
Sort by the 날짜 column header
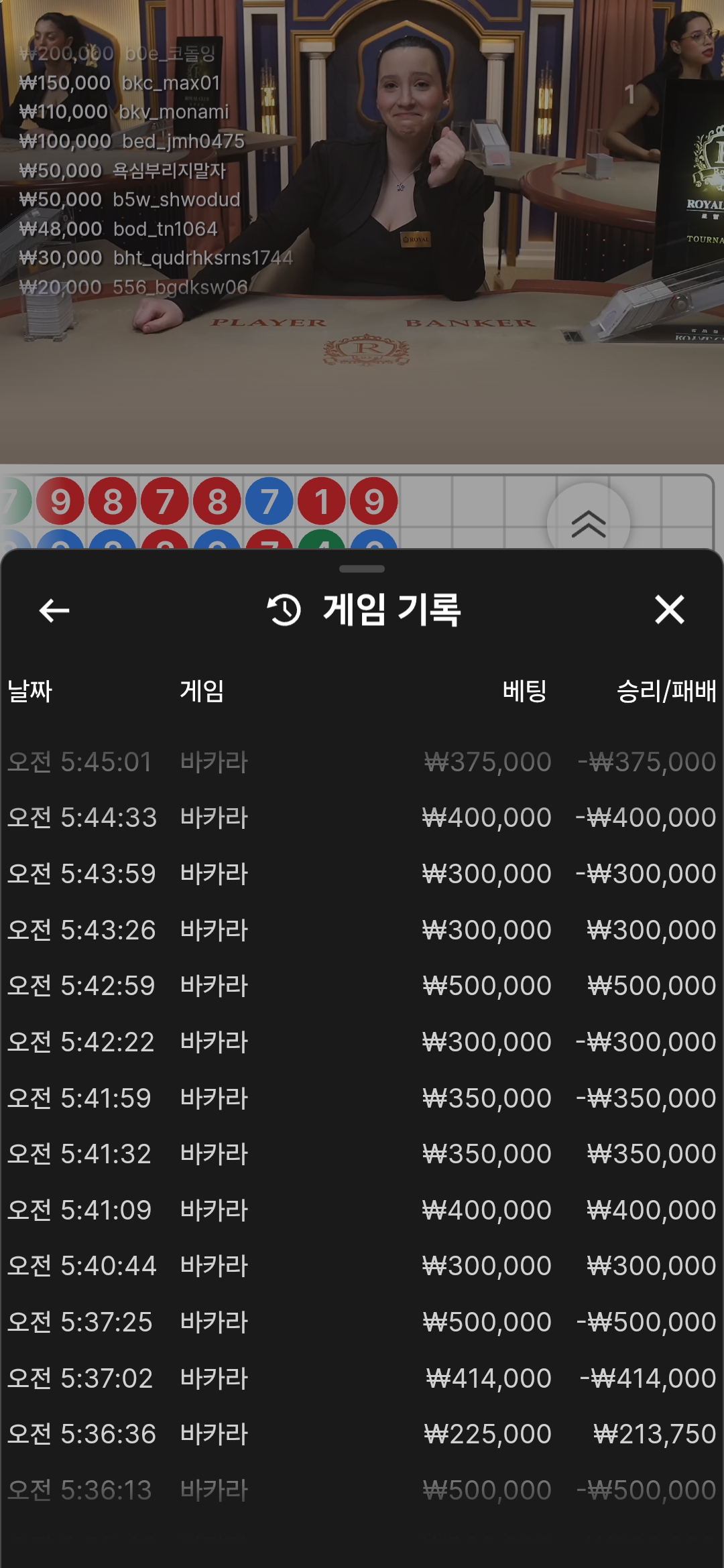(30, 691)
